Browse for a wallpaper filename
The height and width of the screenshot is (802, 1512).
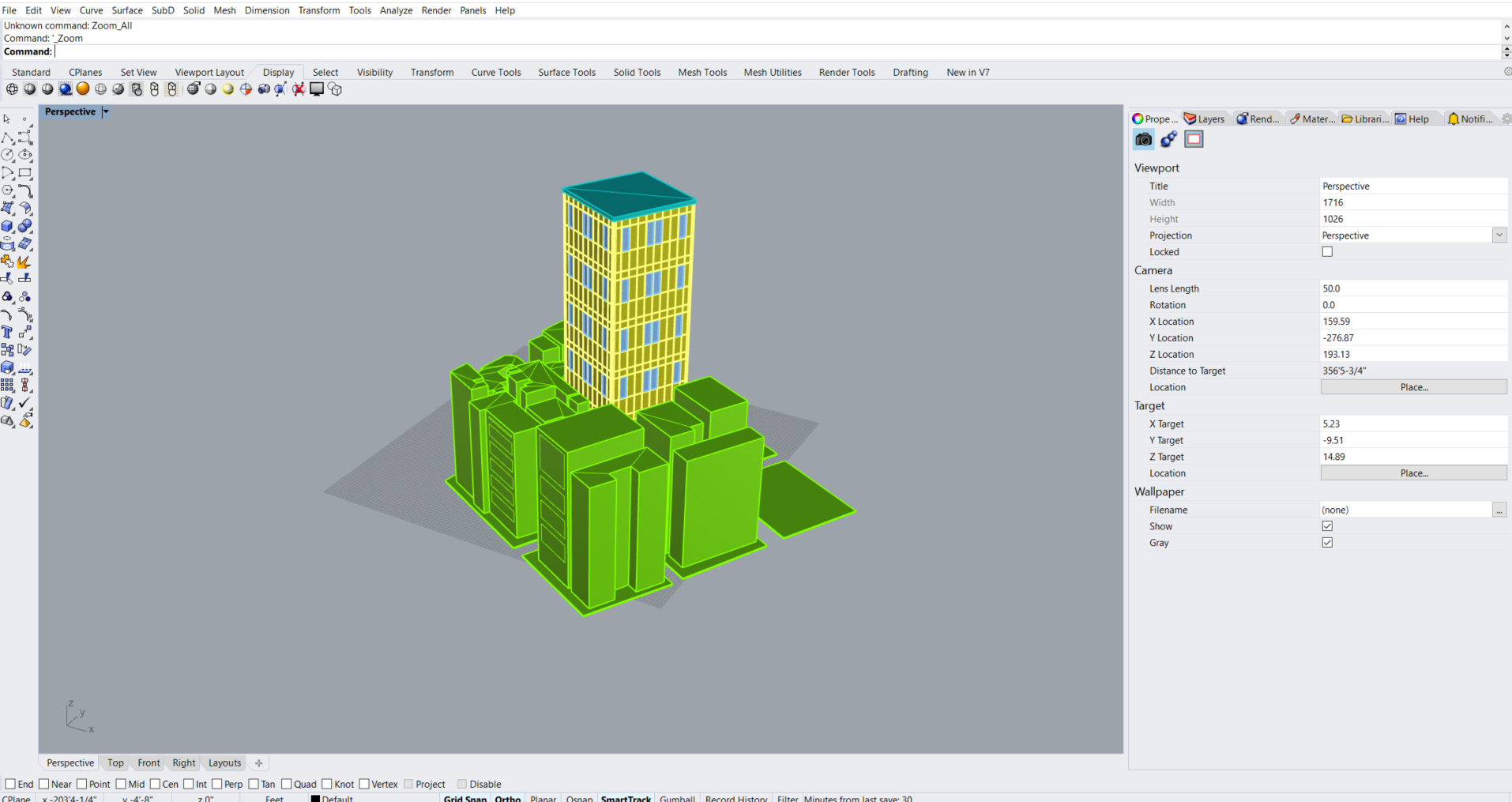coord(1499,509)
